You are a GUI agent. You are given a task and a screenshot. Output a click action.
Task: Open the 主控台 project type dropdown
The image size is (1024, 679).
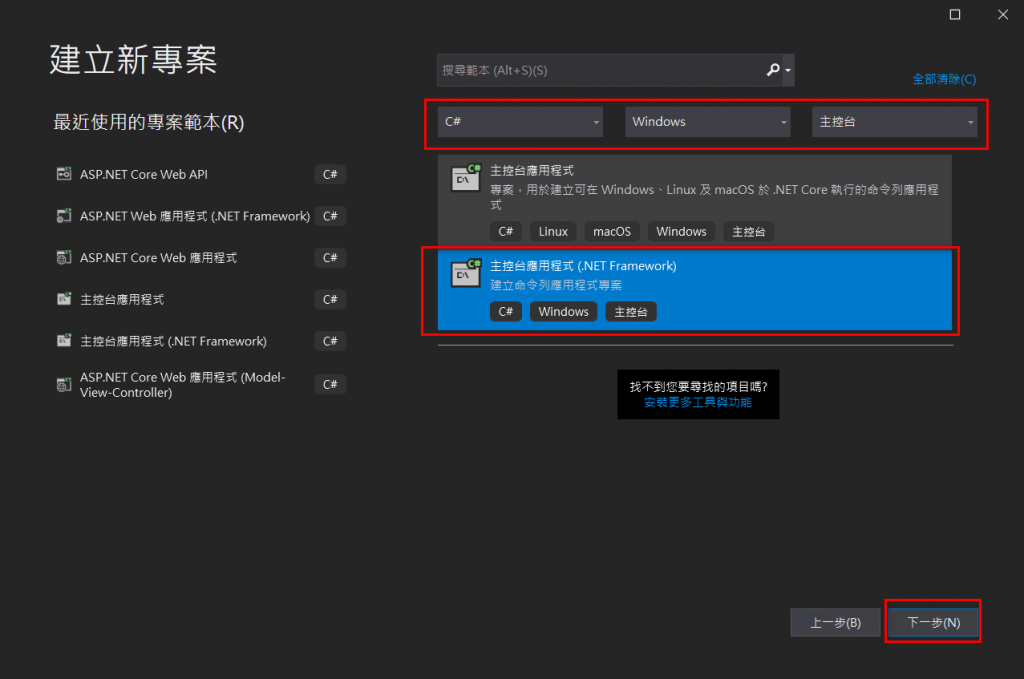coord(894,121)
